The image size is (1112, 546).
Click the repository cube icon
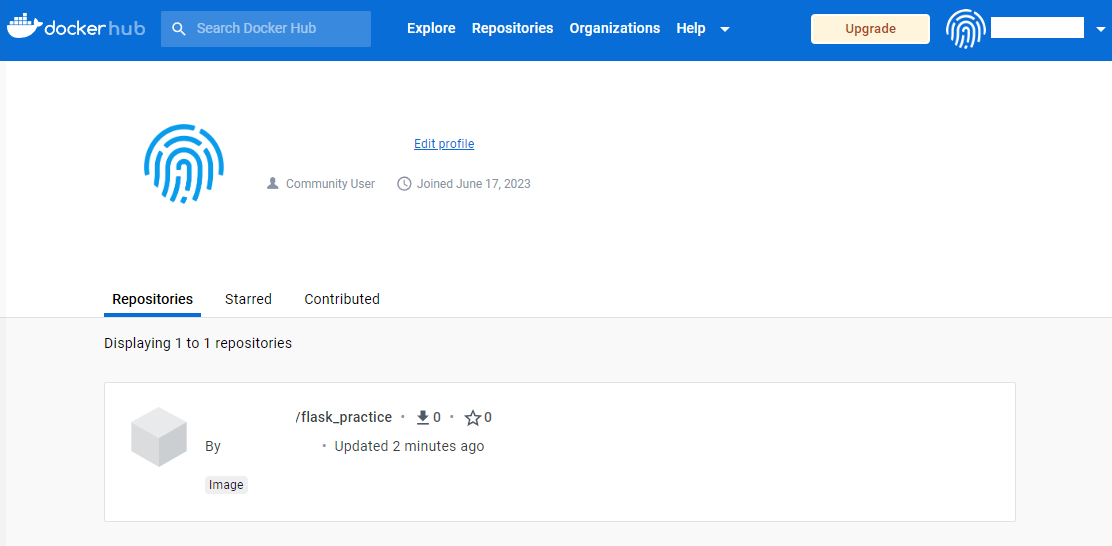tap(159, 437)
